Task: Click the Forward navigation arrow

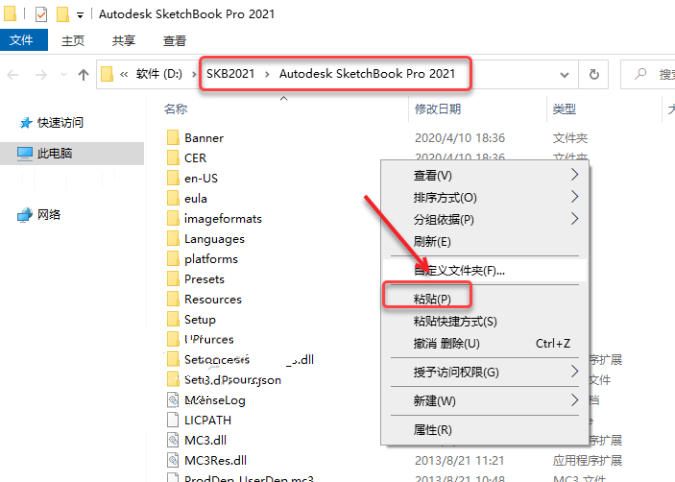Action: click(x=41, y=75)
